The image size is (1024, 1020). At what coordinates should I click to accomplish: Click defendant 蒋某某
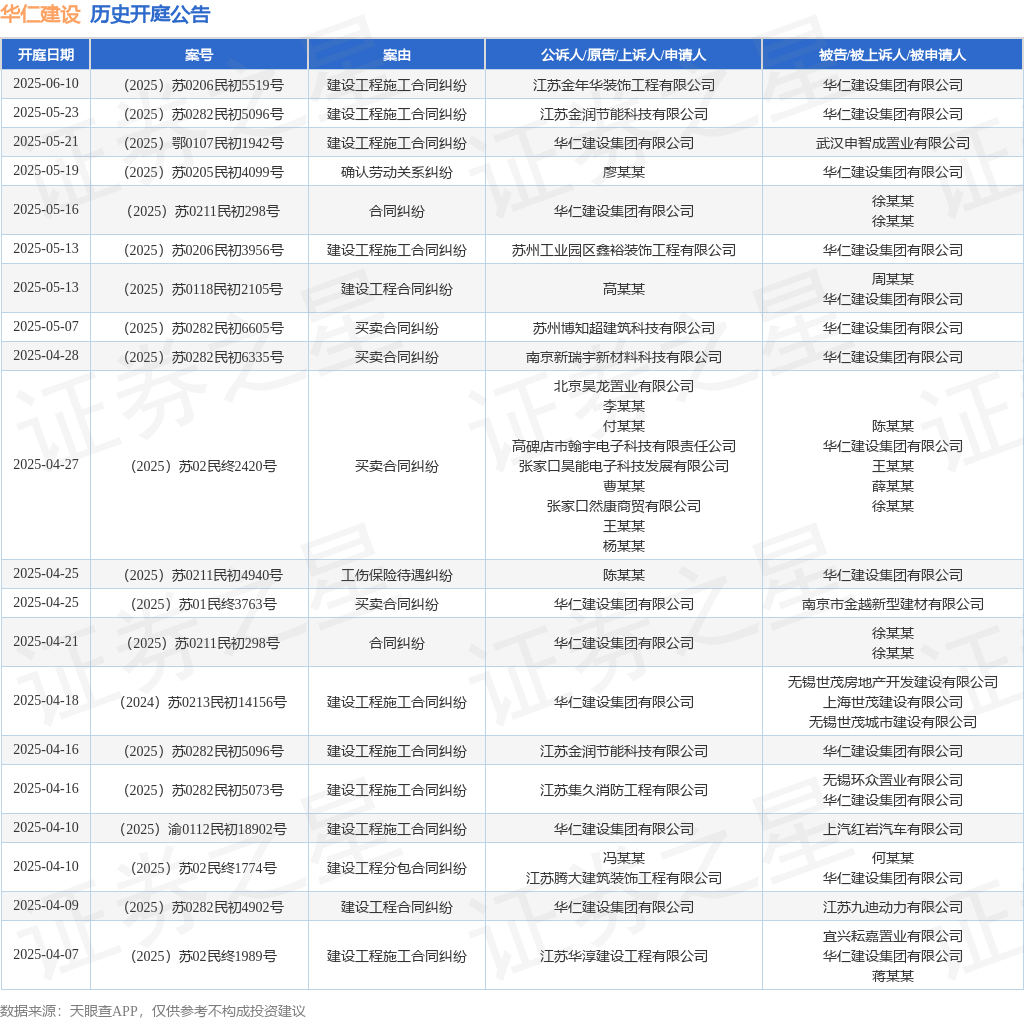(x=892, y=976)
